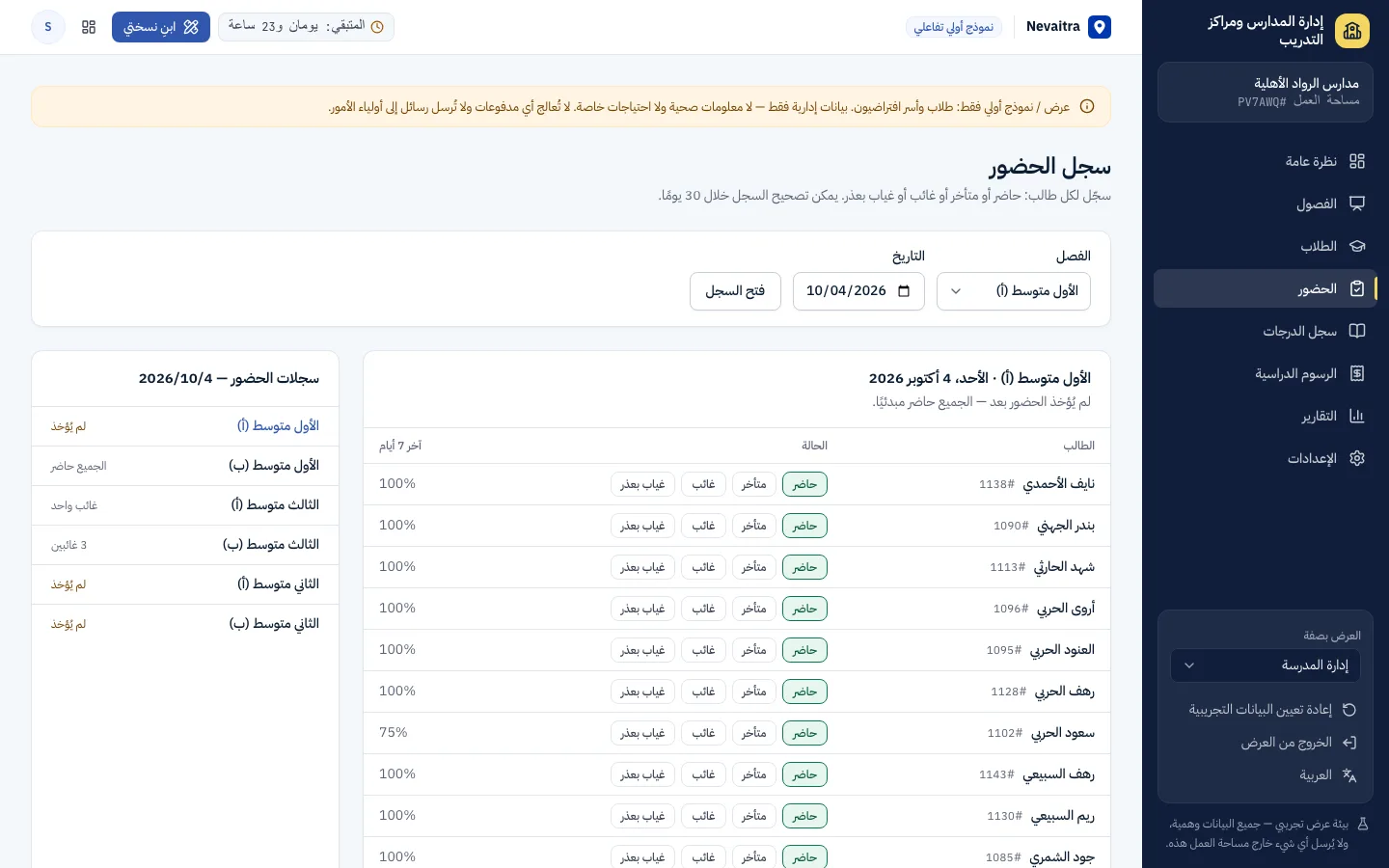
Task: Click سعود الحربي 75% attendance value
Action: point(394,733)
